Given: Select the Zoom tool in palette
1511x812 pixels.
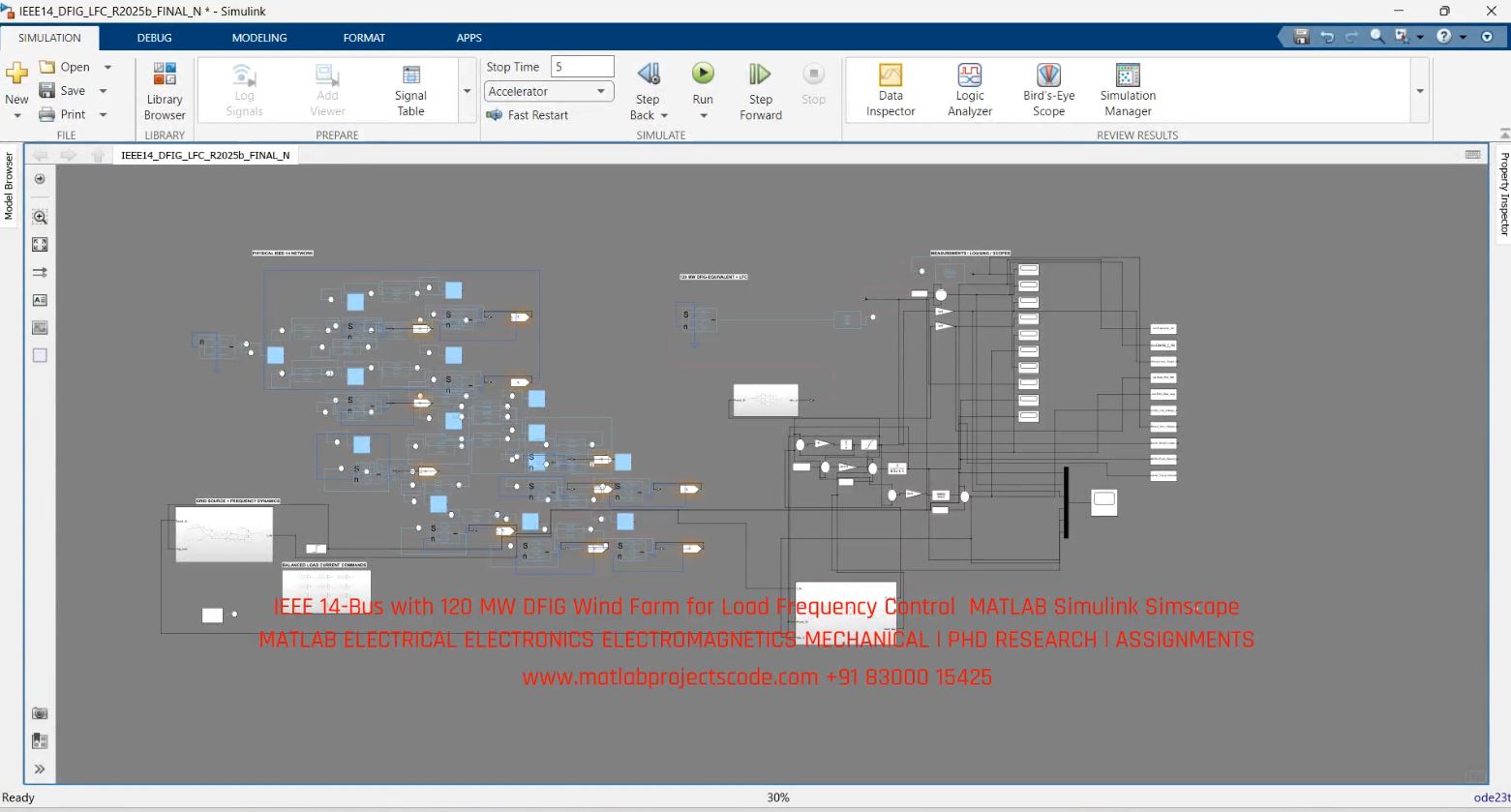Looking at the screenshot, I should (40, 217).
